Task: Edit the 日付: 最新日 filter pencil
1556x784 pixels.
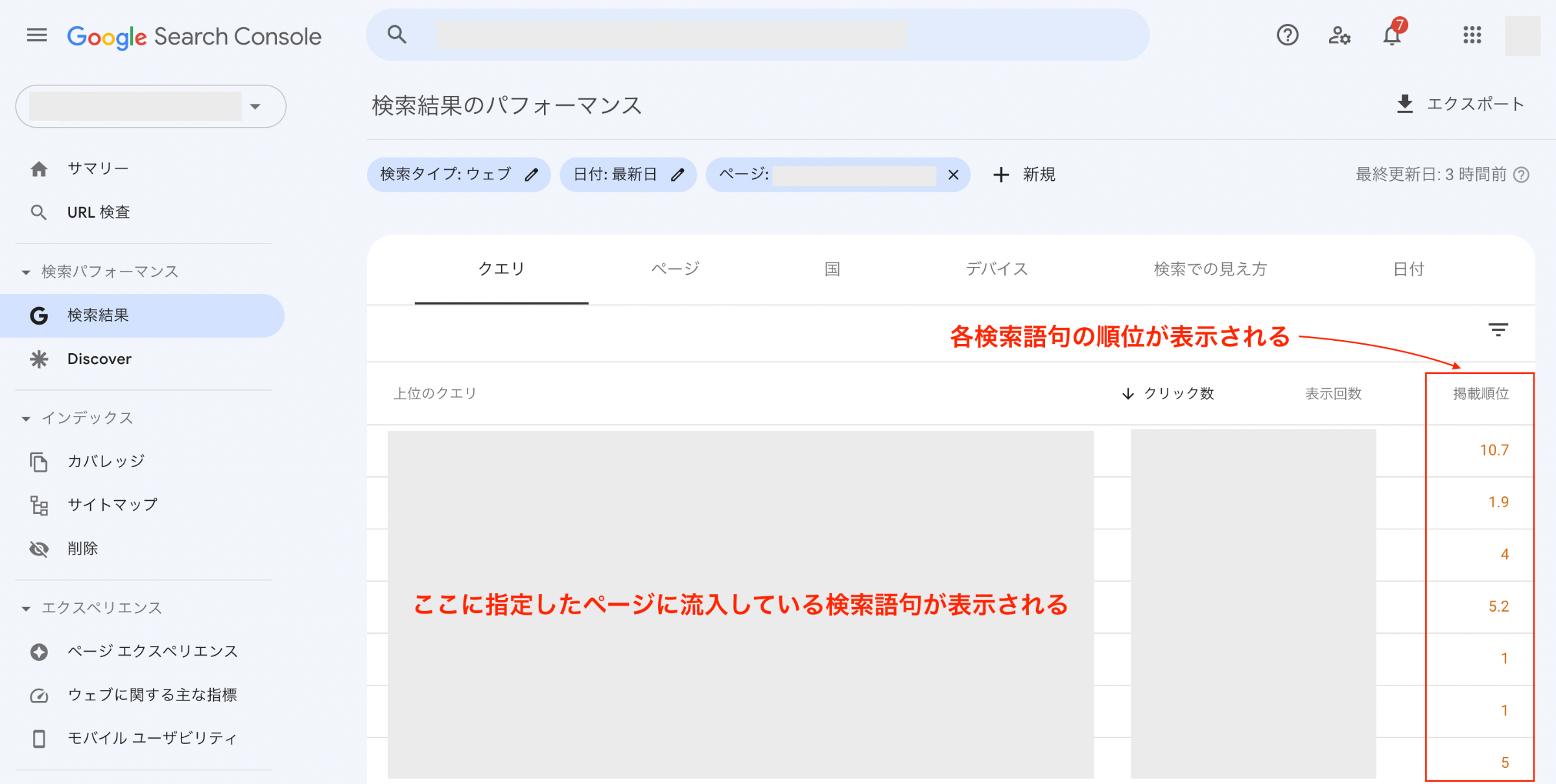Action: 678,175
